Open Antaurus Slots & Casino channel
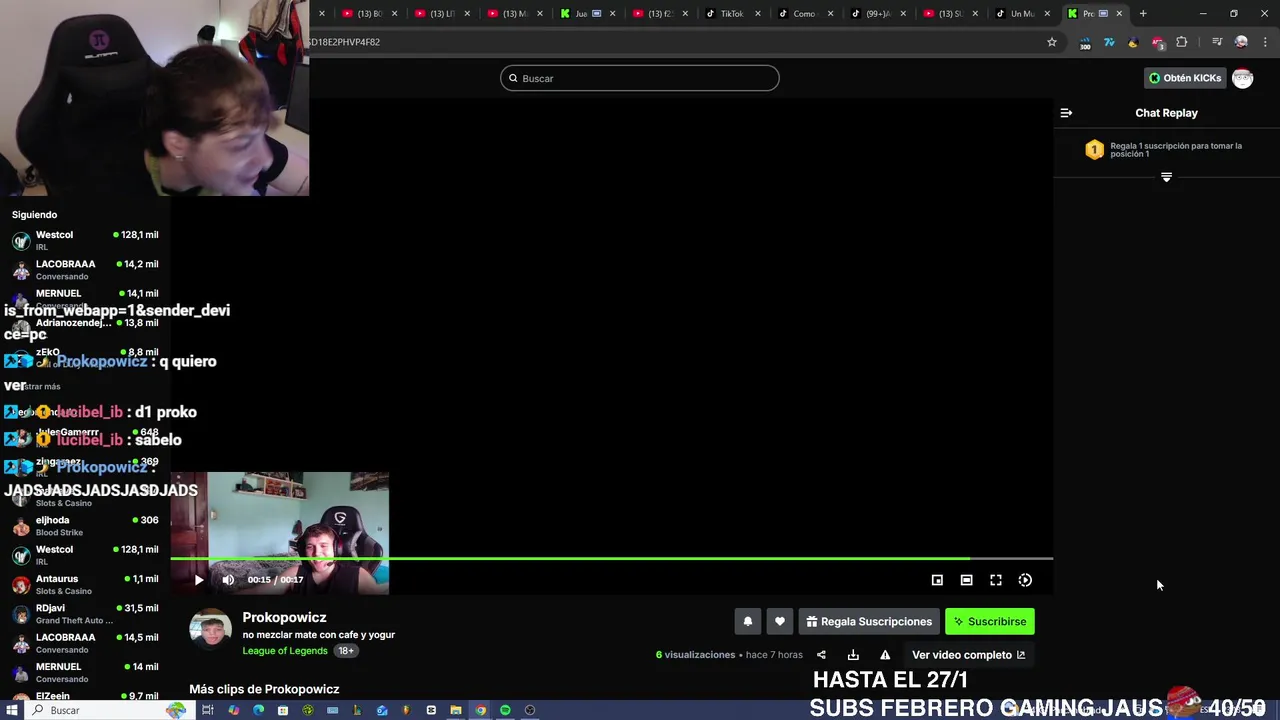Viewport: 1280px width, 720px height. 85,584
